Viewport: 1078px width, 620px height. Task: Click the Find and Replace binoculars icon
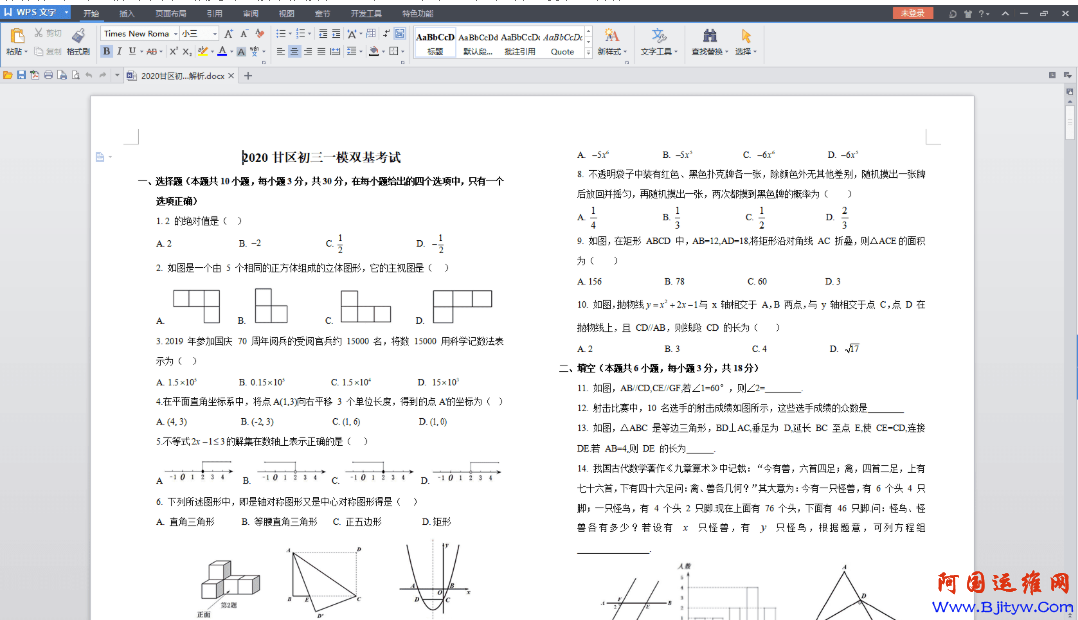709,36
